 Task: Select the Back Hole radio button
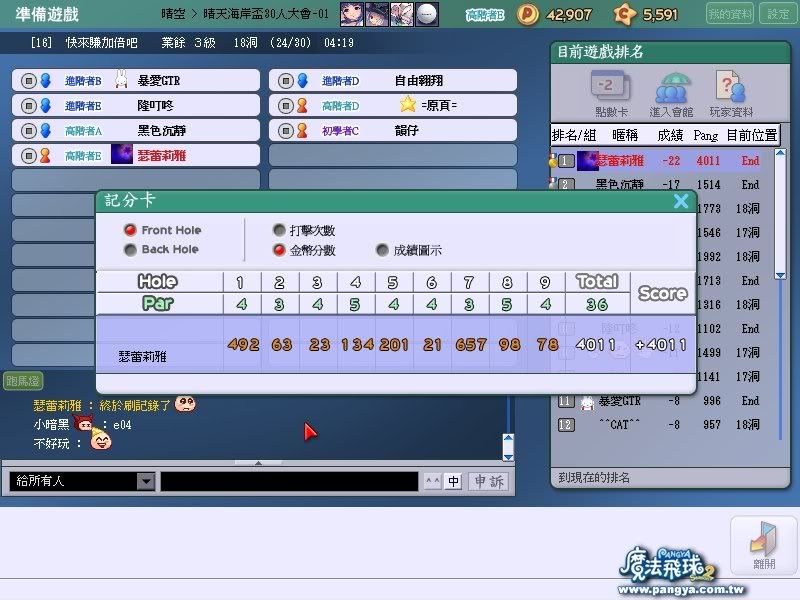click(130, 249)
